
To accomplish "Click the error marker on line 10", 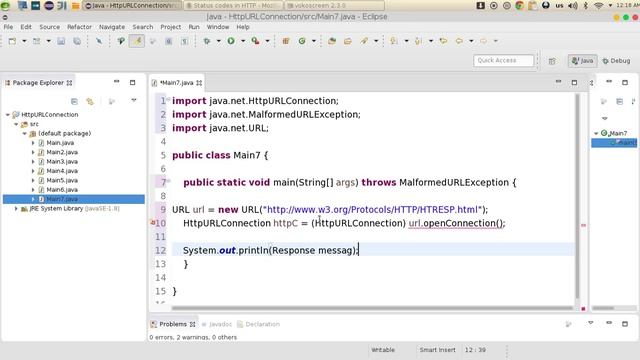I will point(153,223).
